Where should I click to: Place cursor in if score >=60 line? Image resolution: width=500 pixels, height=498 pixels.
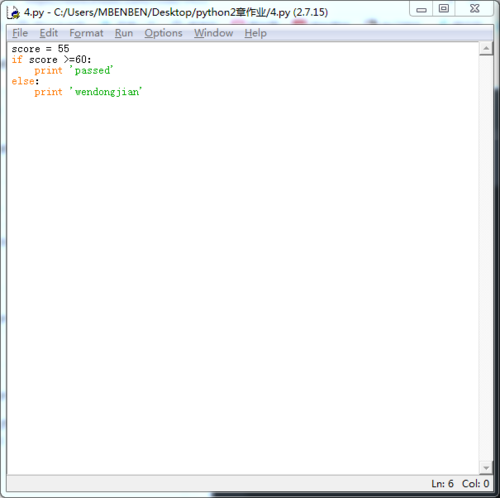tap(51, 60)
